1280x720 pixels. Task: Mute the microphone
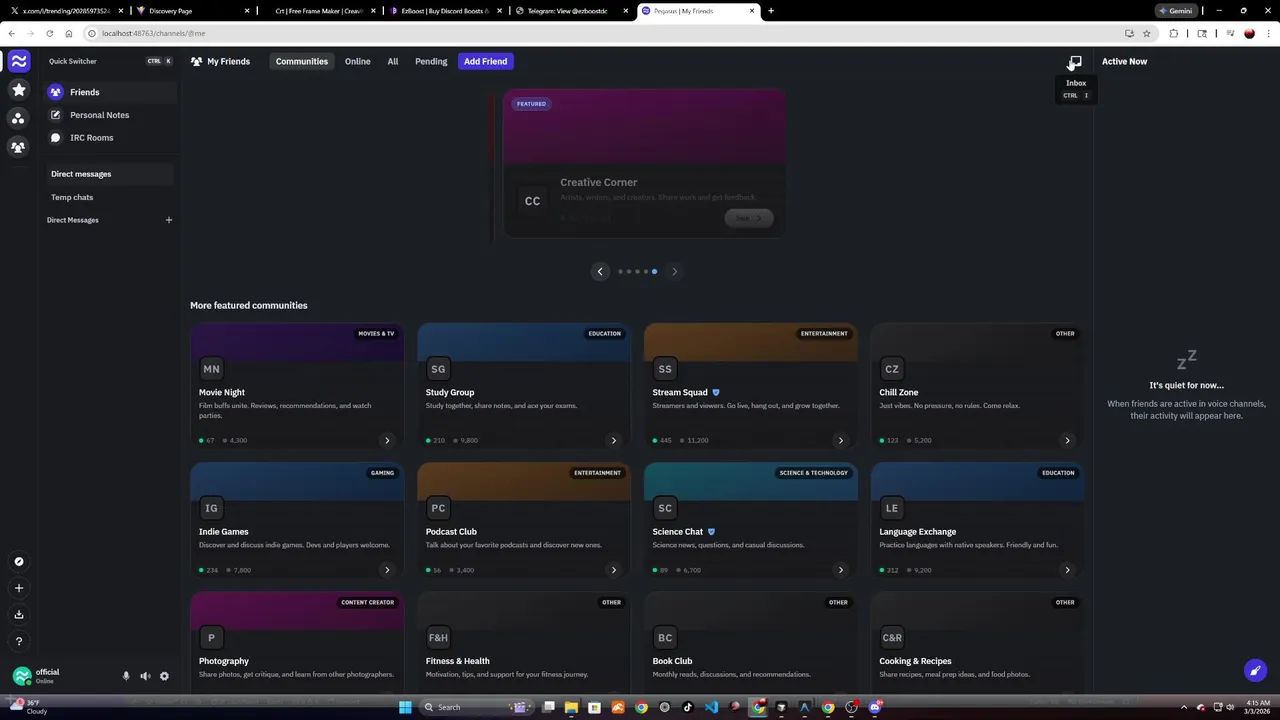tap(126, 676)
